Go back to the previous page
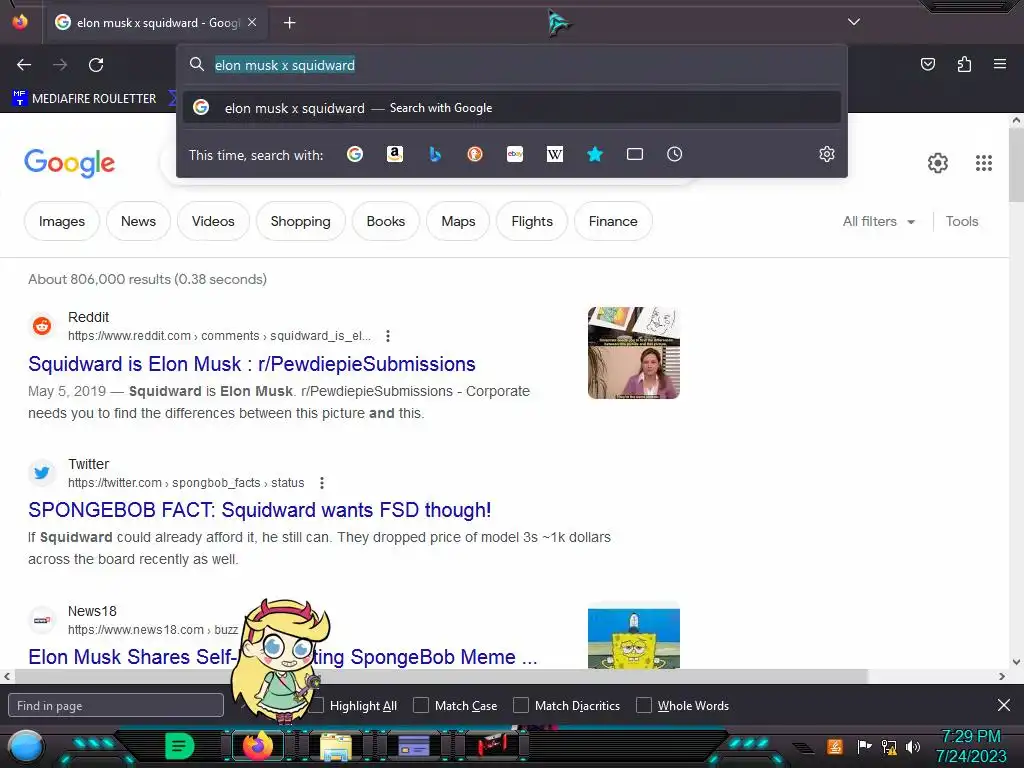1024x768 pixels. point(24,65)
